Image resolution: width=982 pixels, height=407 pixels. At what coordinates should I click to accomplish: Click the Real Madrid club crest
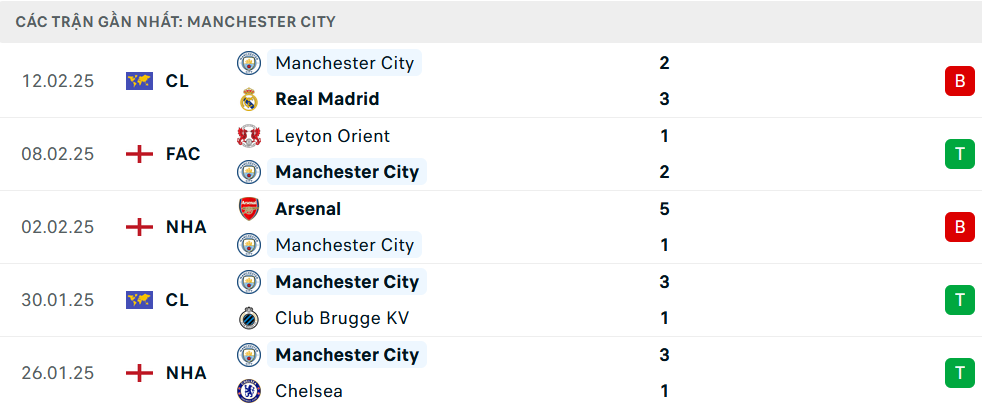[x=248, y=99]
